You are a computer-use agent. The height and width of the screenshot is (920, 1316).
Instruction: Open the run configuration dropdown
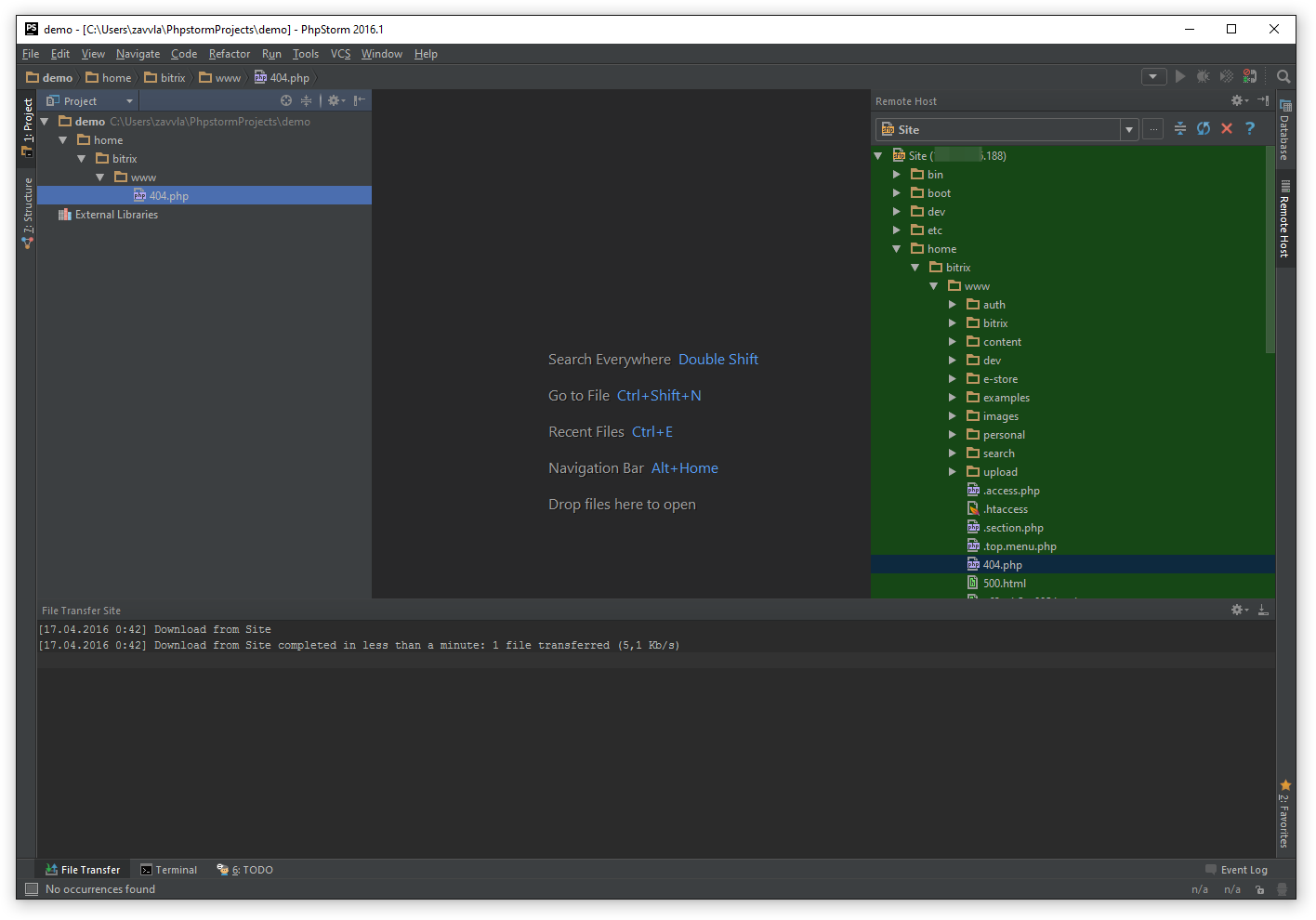1153,77
